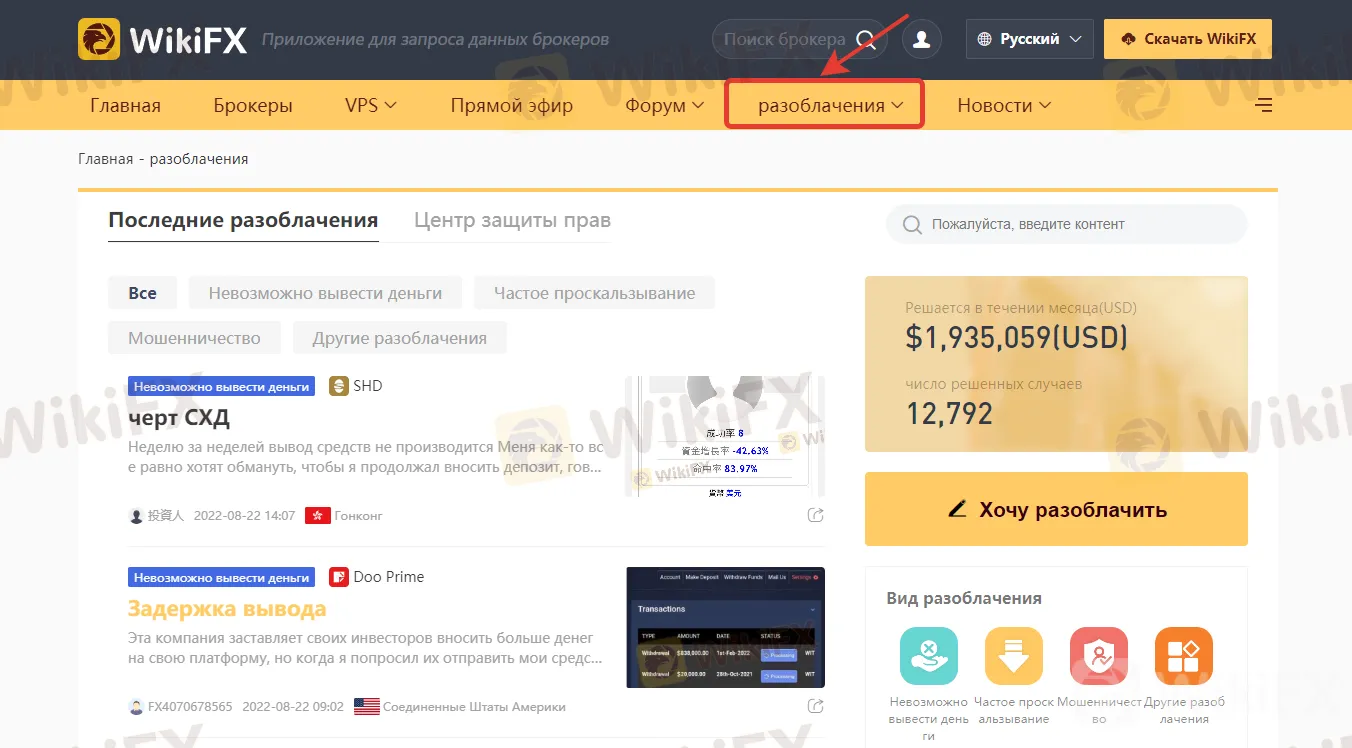The height and width of the screenshot is (748, 1352).
Task: Click the WikiFX lion logo
Action: point(98,40)
